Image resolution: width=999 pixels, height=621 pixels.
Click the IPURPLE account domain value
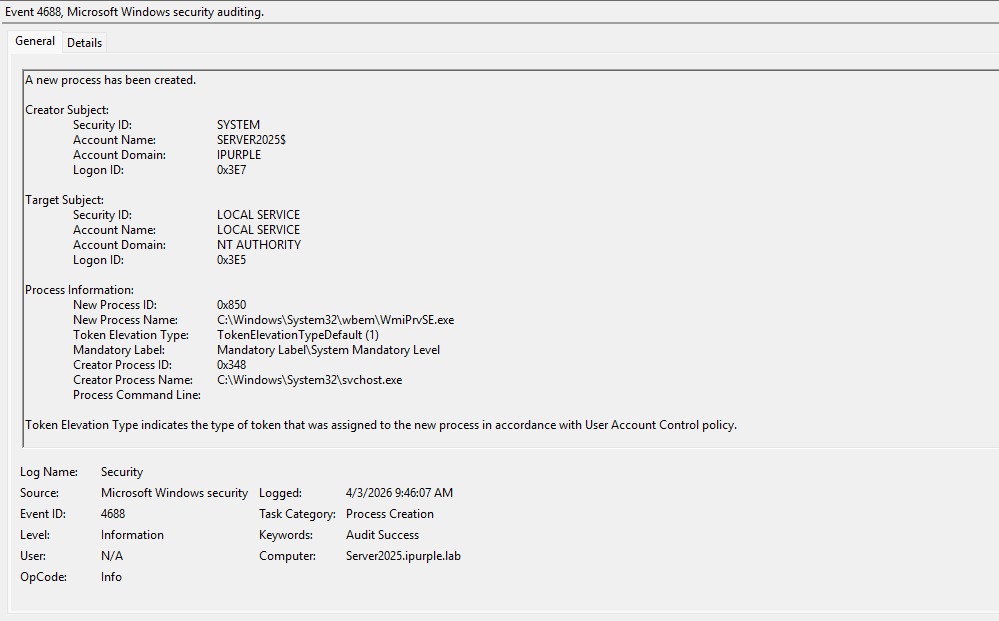239,155
